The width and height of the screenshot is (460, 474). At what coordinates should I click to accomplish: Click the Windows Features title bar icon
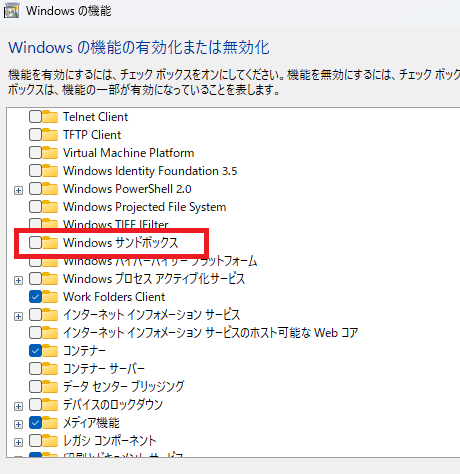tap(11, 10)
